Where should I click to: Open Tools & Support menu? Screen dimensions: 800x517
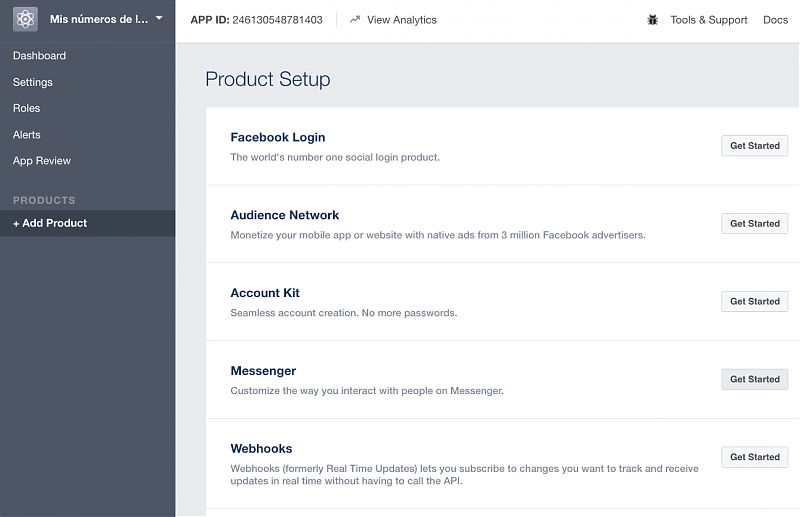(709, 20)
